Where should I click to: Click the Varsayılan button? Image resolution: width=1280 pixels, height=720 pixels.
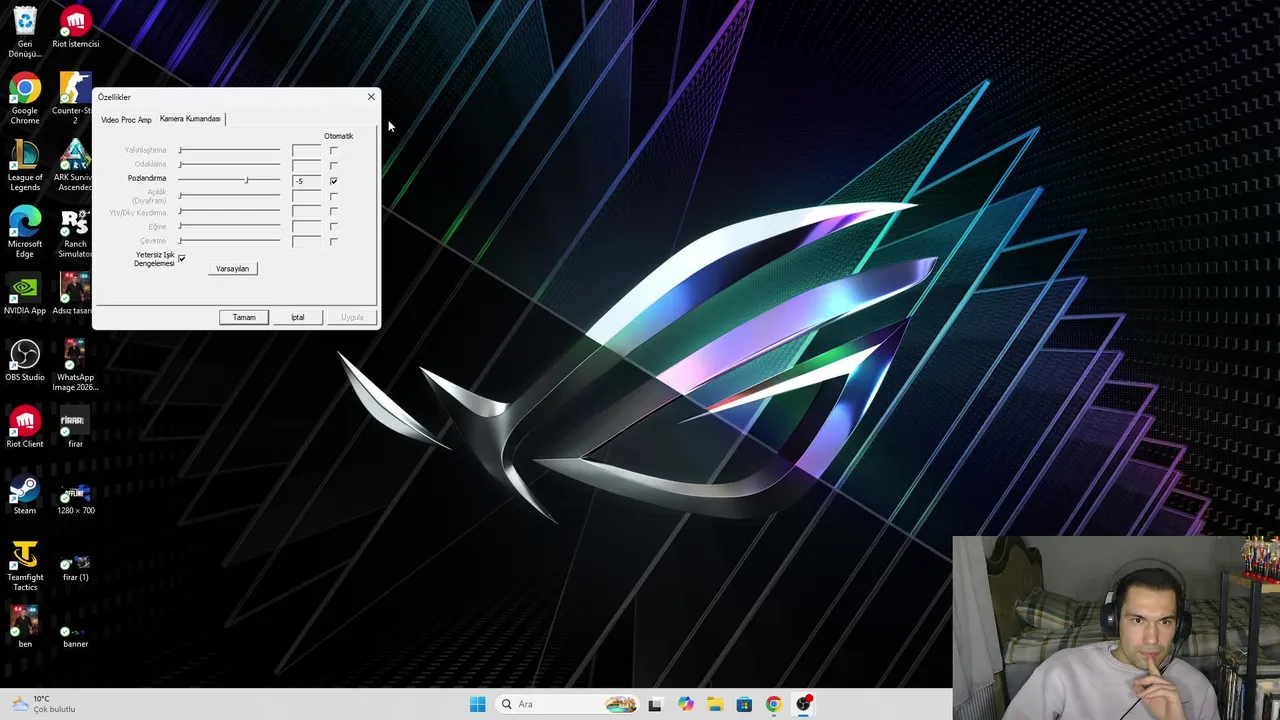click(232, 269)
